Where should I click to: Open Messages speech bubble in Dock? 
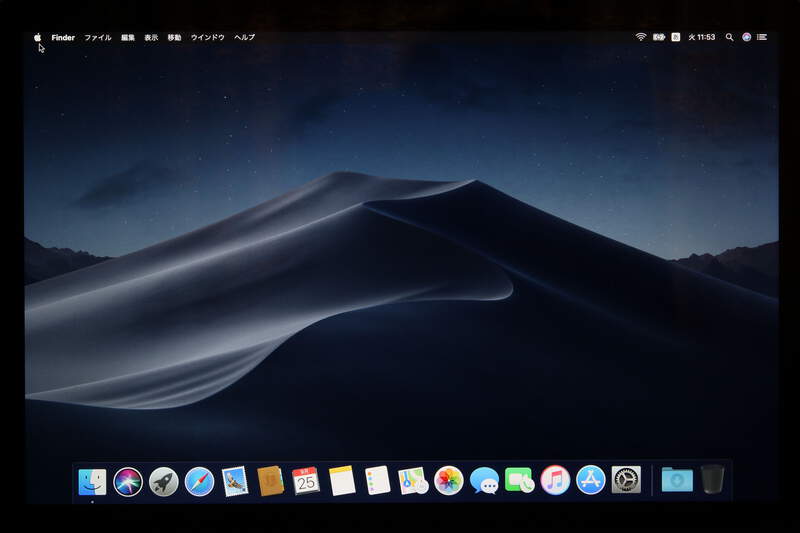point(484,481)
